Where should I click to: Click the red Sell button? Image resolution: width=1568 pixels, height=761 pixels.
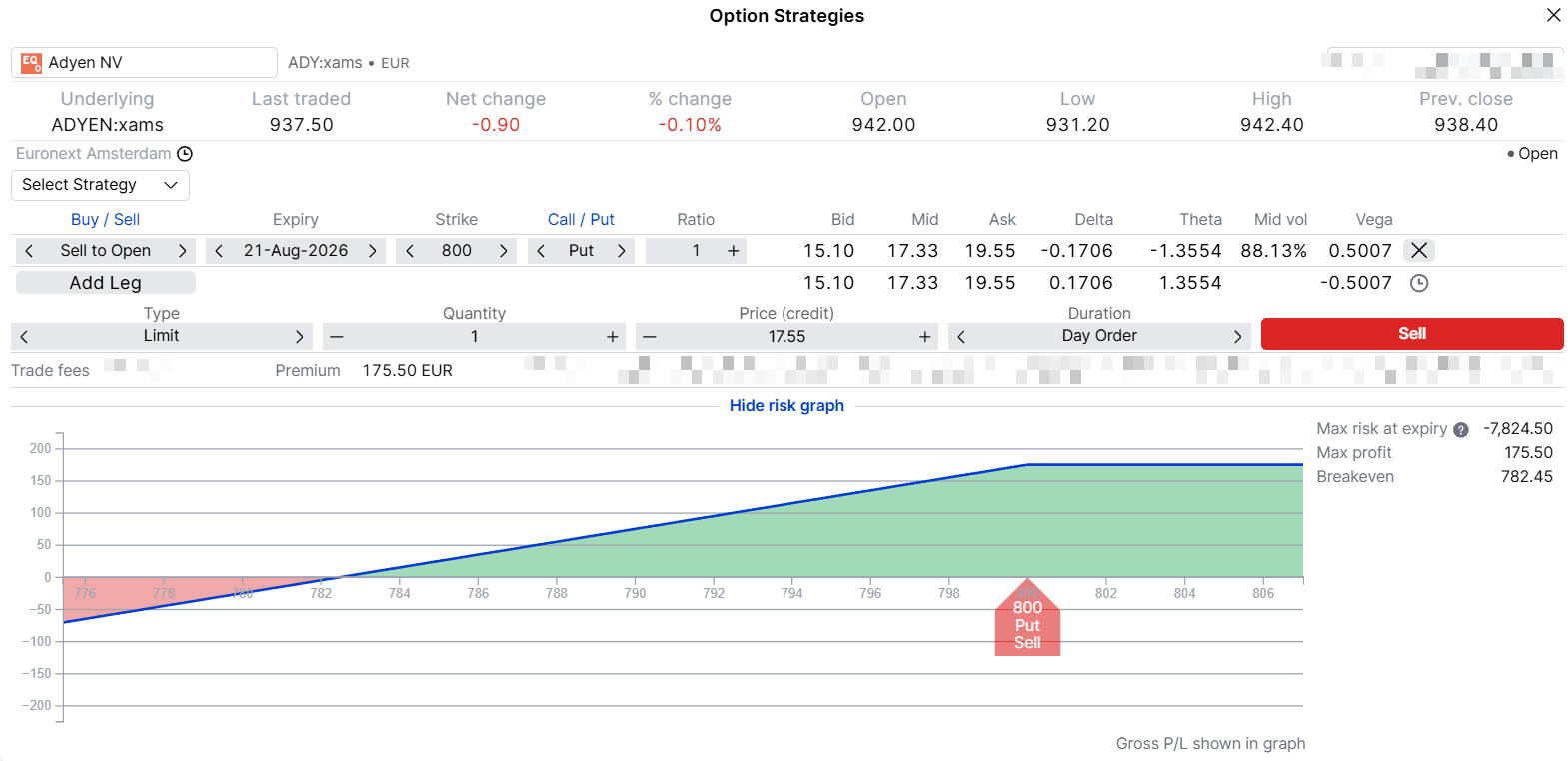pyautogui.click(x=1412, y=334)
